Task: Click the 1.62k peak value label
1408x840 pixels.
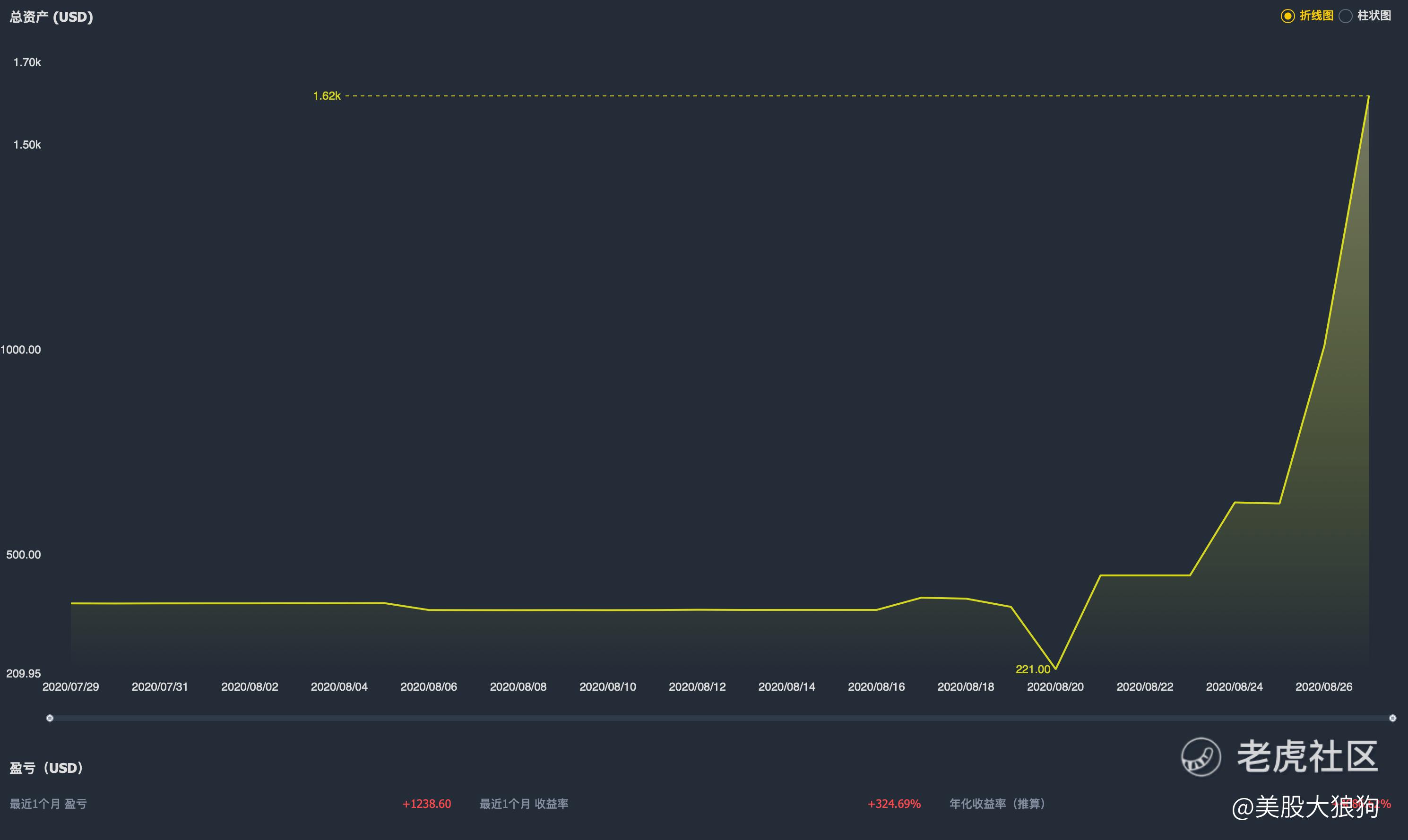Action: [x=327, y=96]
